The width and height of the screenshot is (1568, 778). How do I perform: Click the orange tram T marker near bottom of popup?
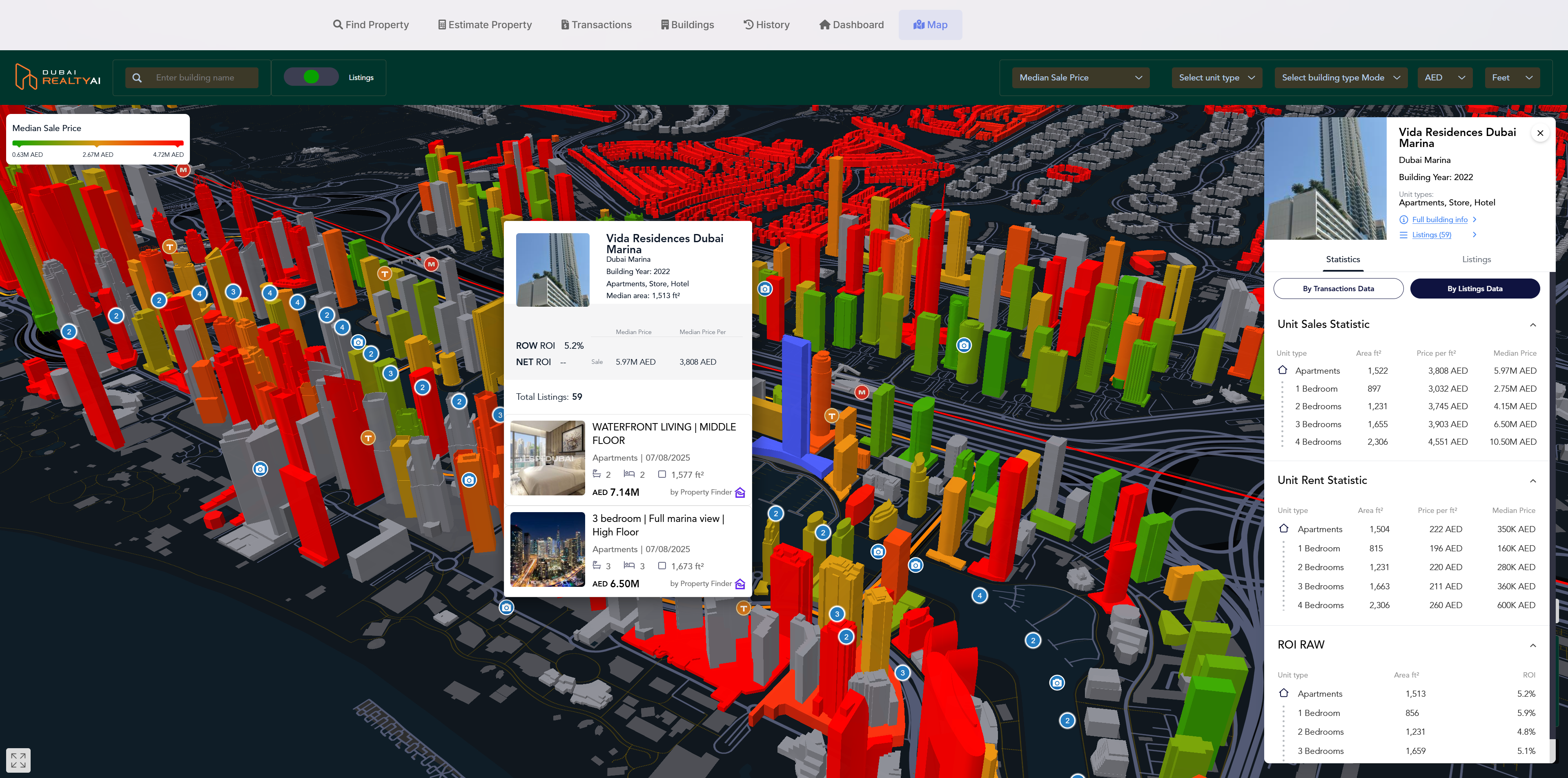pyautogui.click(x=743, y=608)
